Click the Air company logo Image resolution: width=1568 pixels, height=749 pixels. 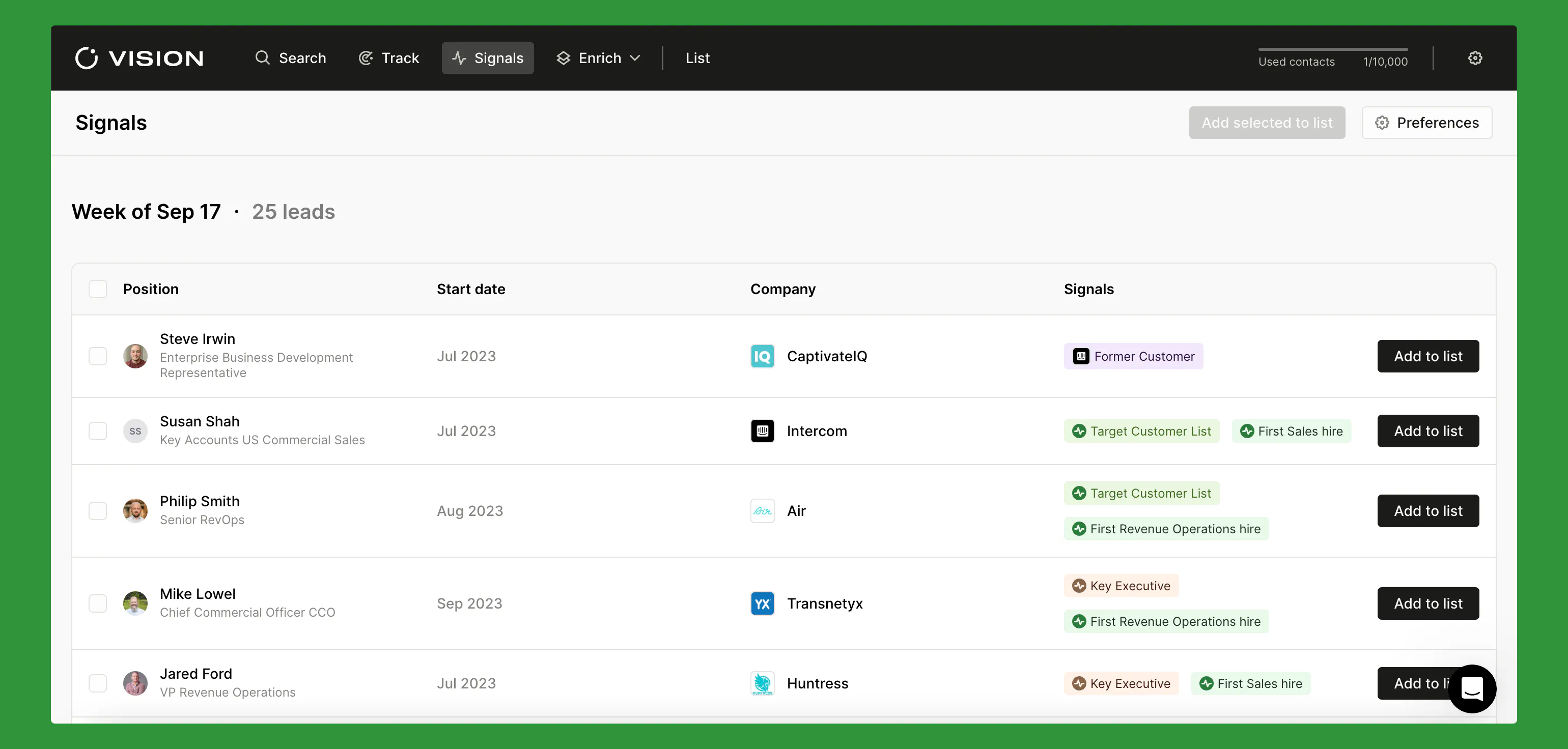pyautogui.click(x=762, y=510)
